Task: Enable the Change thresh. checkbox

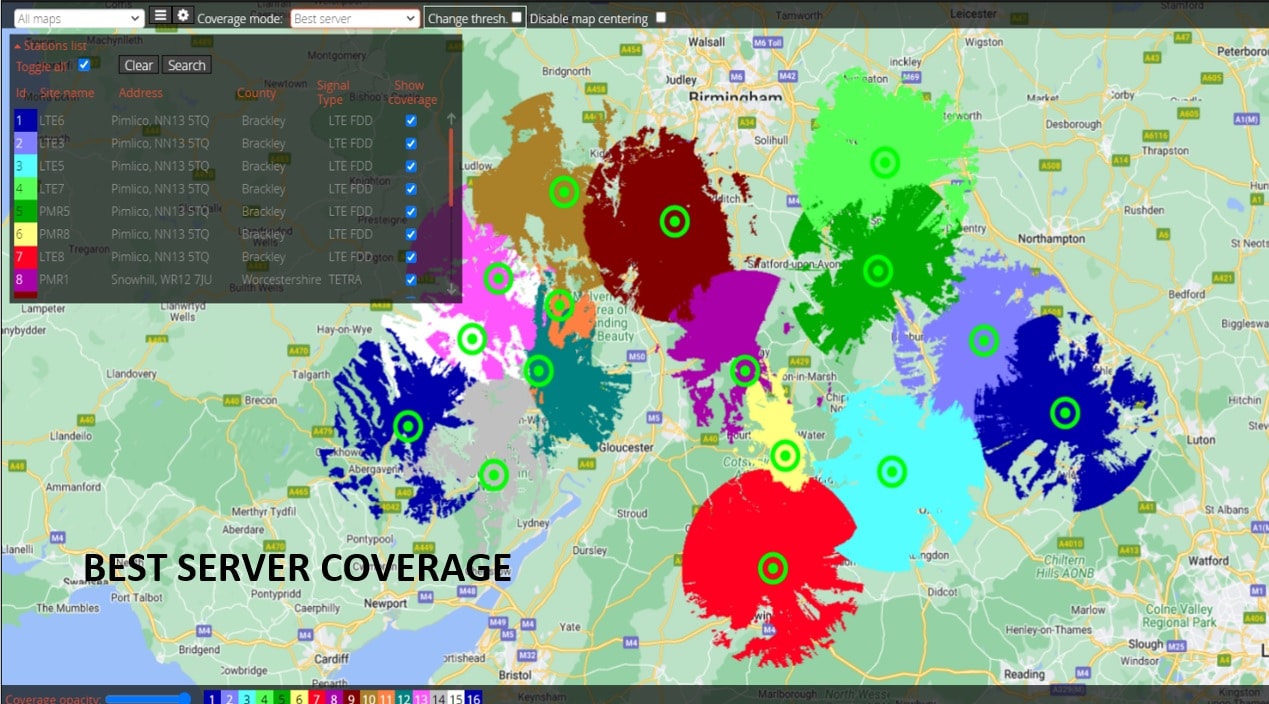Action: coord(516,17)
